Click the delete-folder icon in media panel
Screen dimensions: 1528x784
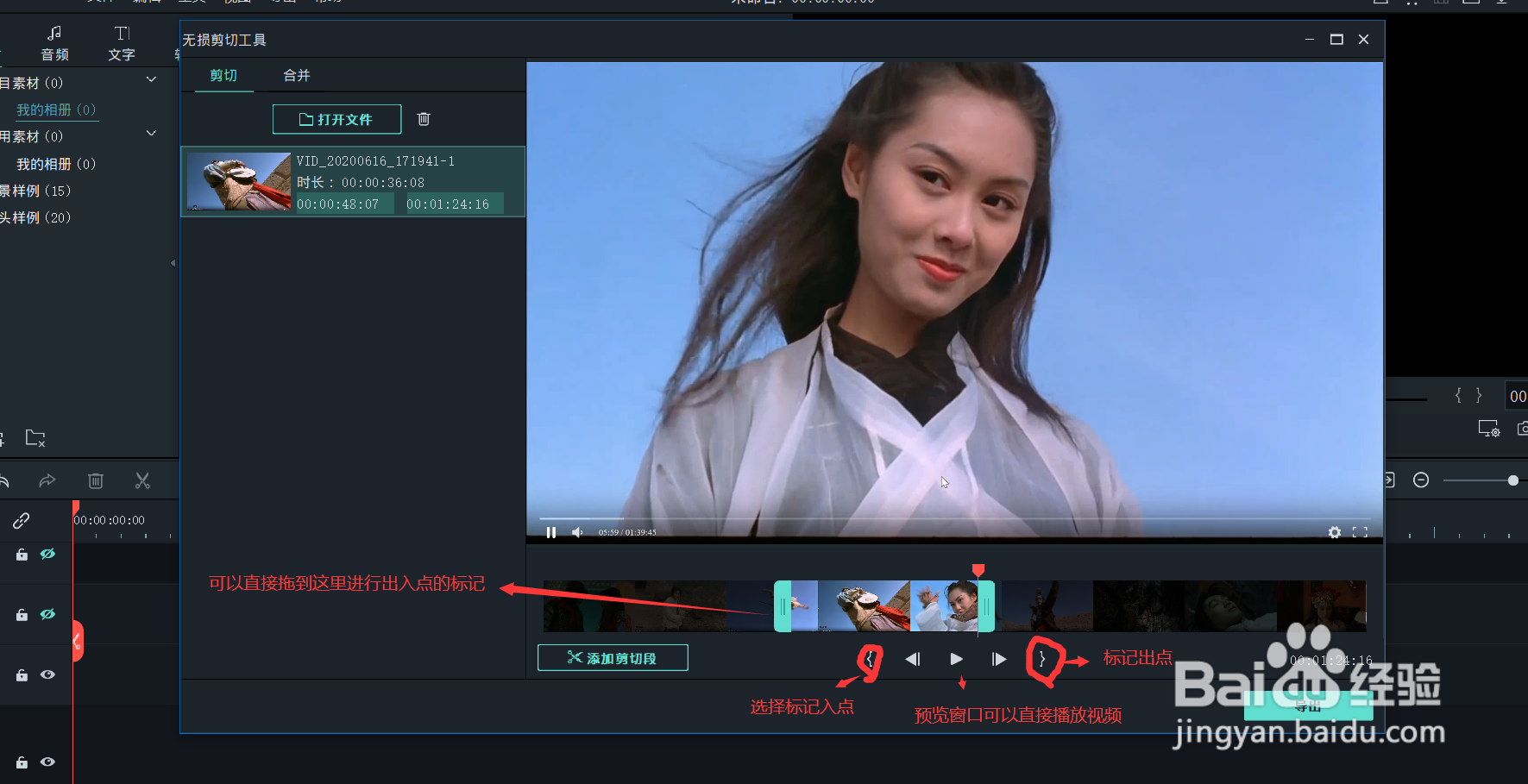pyautogui.click(x=35, y=438)
